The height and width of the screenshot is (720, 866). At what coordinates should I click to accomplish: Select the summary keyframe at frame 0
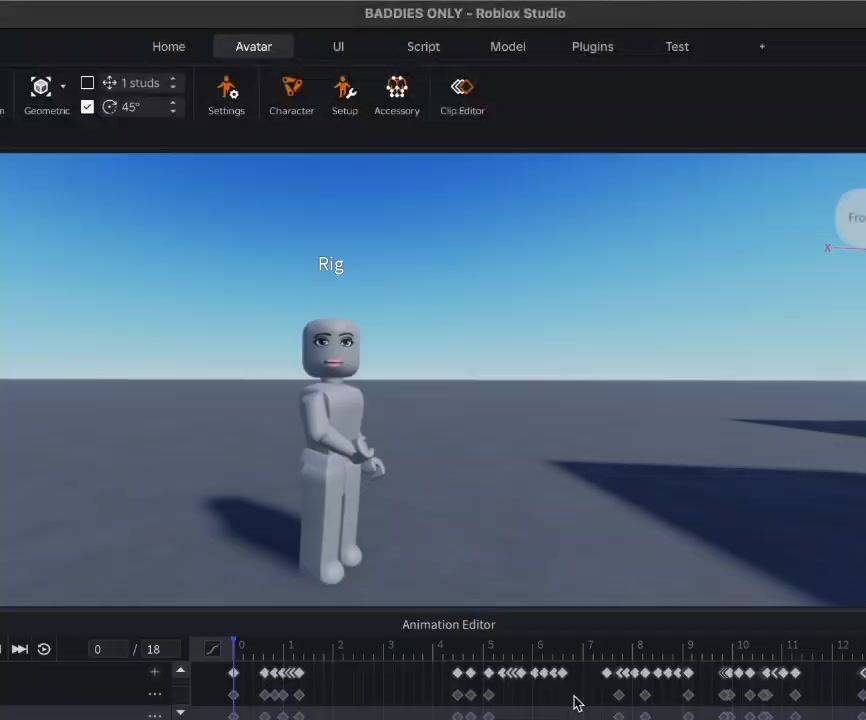click(x=234, y=673)
